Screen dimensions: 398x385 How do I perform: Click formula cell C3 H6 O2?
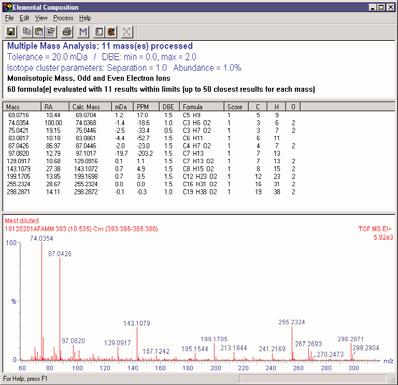197,123
